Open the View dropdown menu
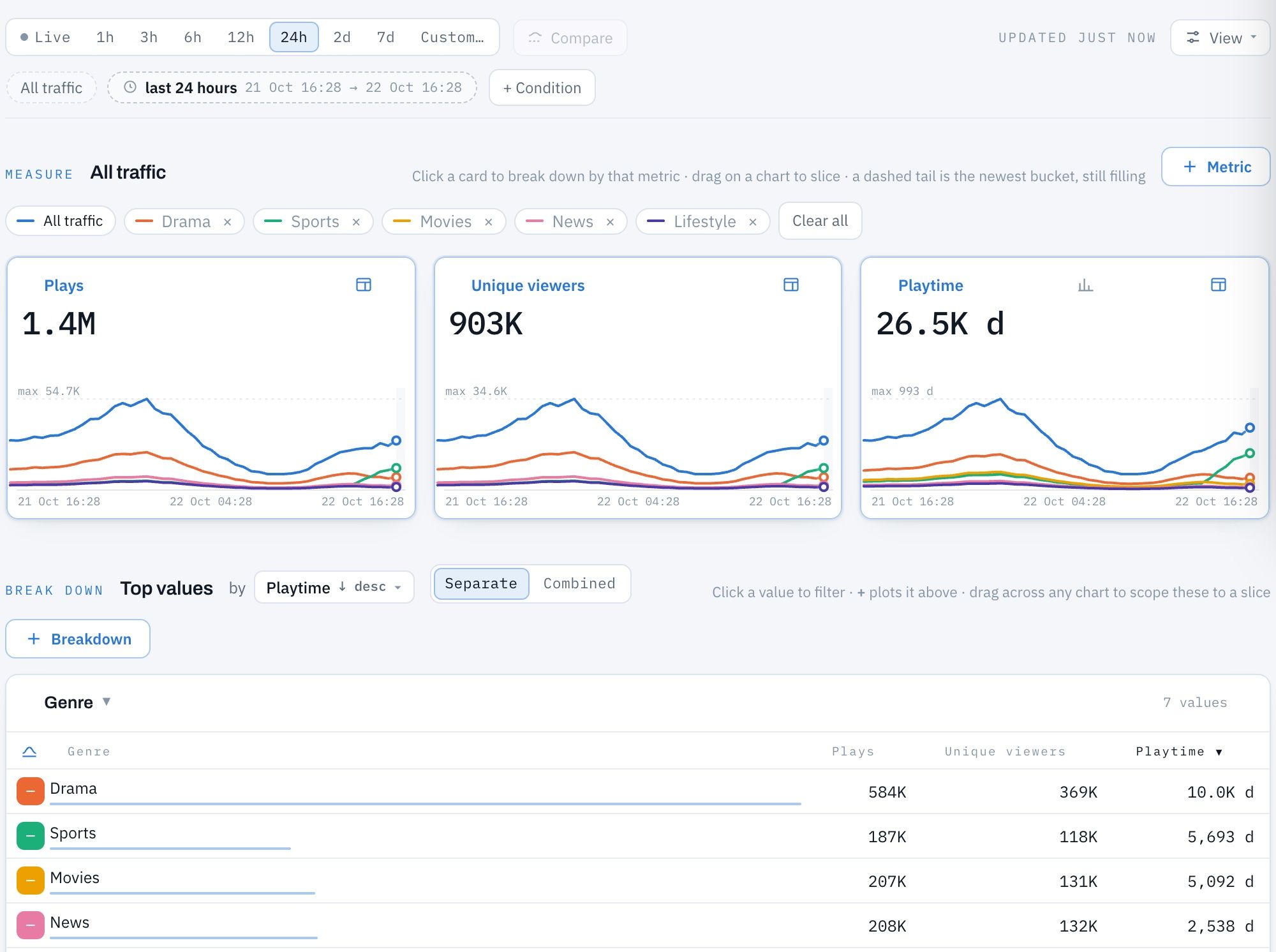 [1220, 38]
